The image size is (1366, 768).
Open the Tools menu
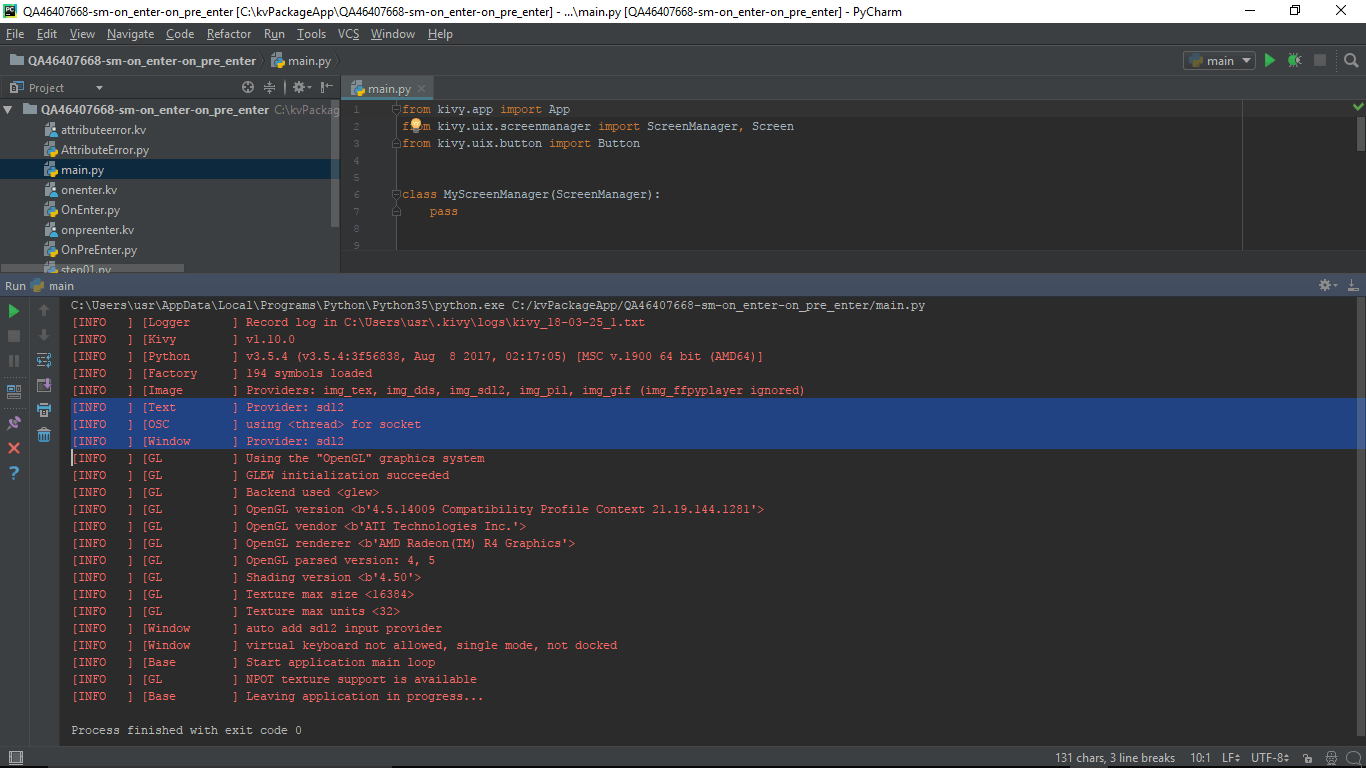(x=311, y=34)
